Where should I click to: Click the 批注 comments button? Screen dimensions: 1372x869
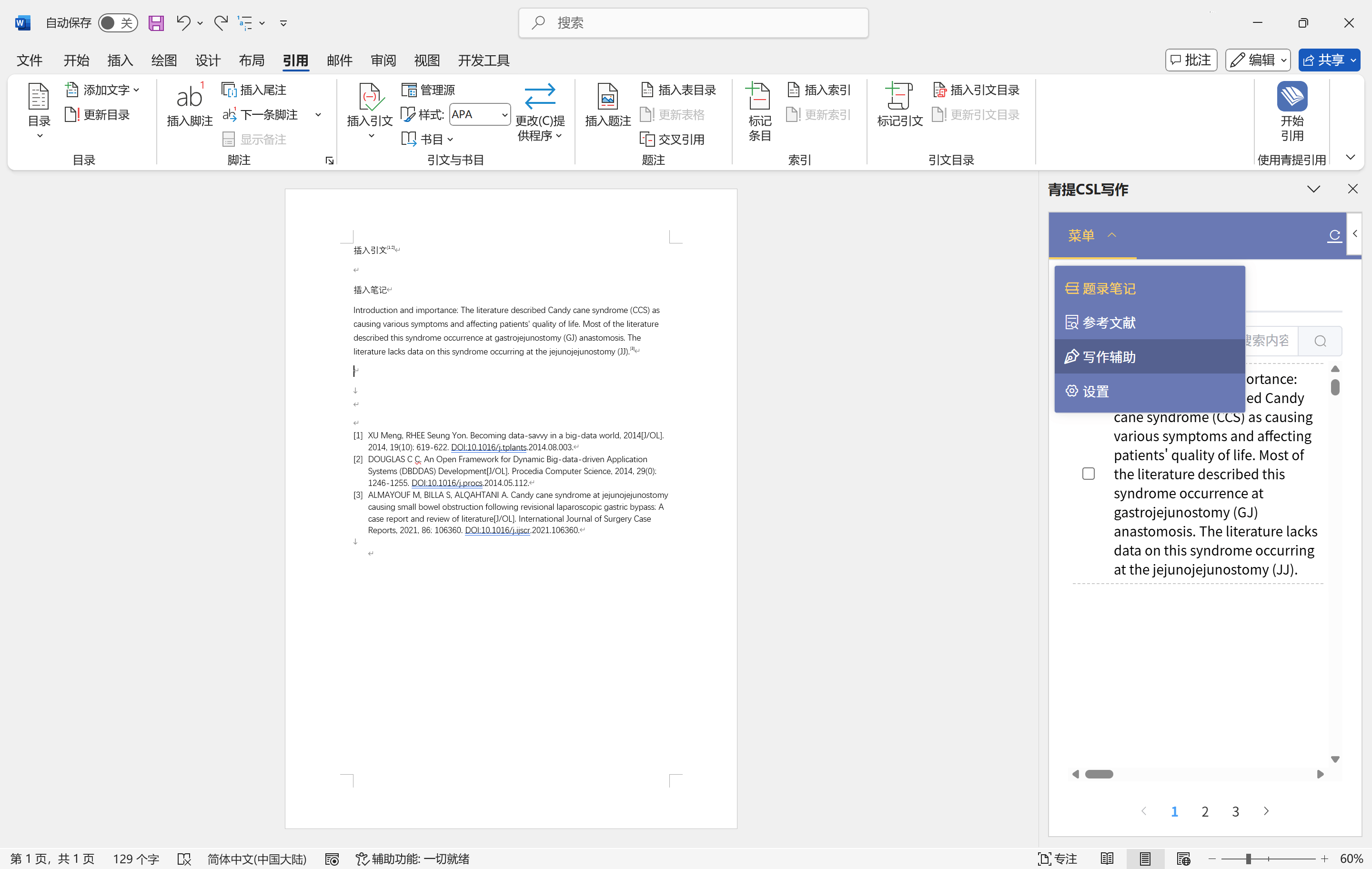point(1191,61)
